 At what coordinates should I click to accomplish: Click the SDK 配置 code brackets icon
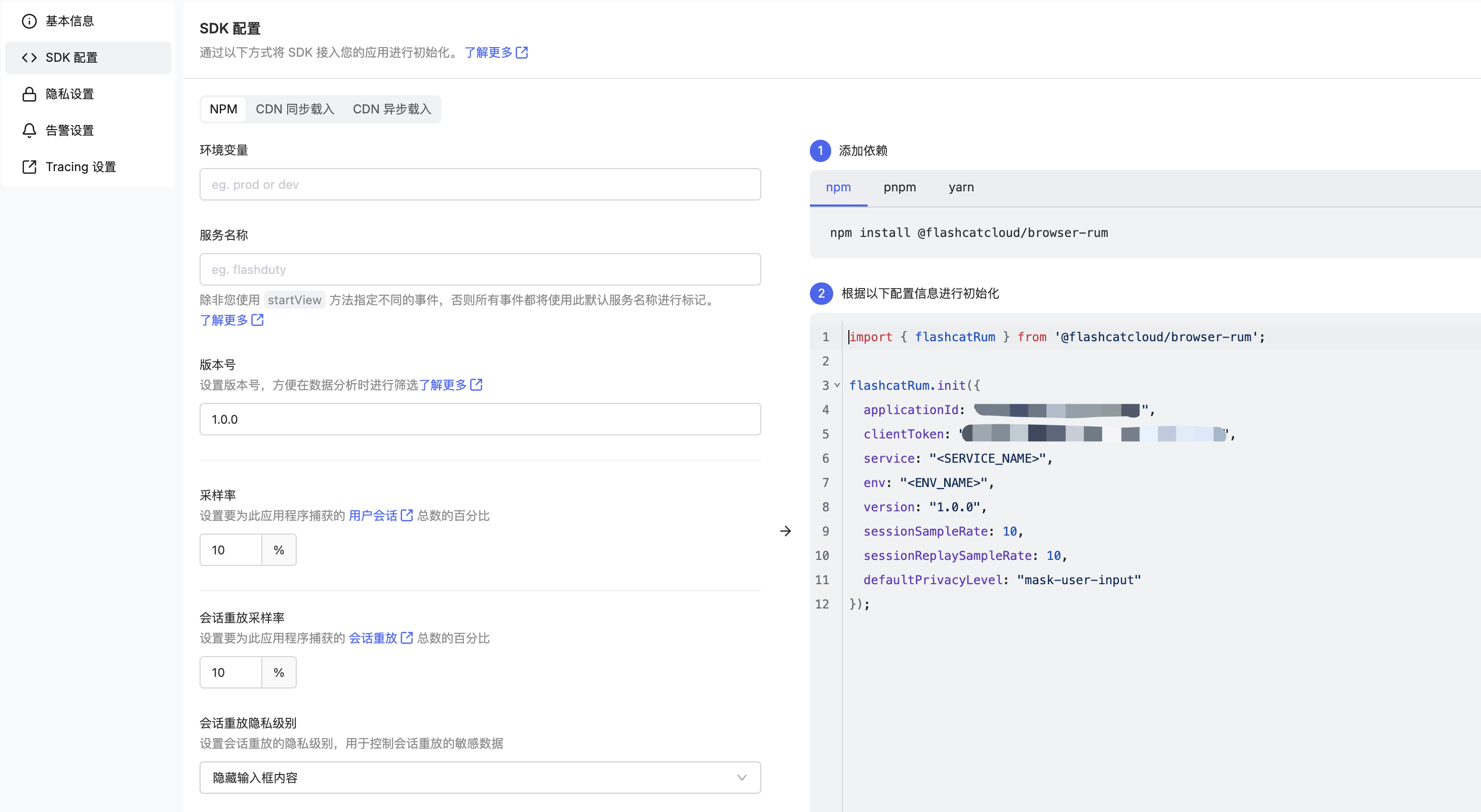29,58
